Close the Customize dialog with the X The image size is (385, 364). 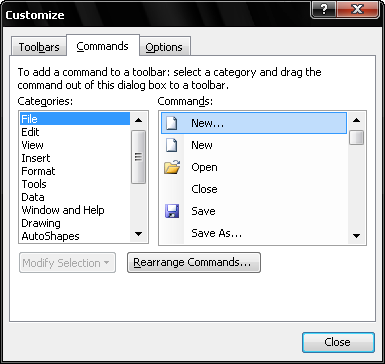pos(358,9)
